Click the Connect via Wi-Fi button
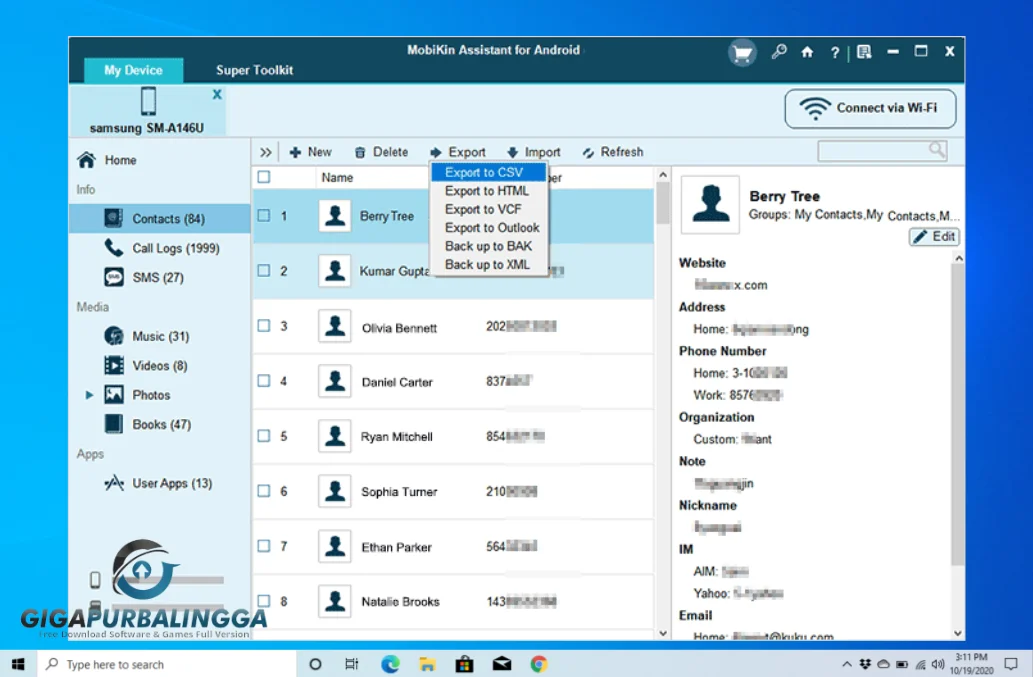Viewport: 1033px width, 677px height. pos(870,109)
